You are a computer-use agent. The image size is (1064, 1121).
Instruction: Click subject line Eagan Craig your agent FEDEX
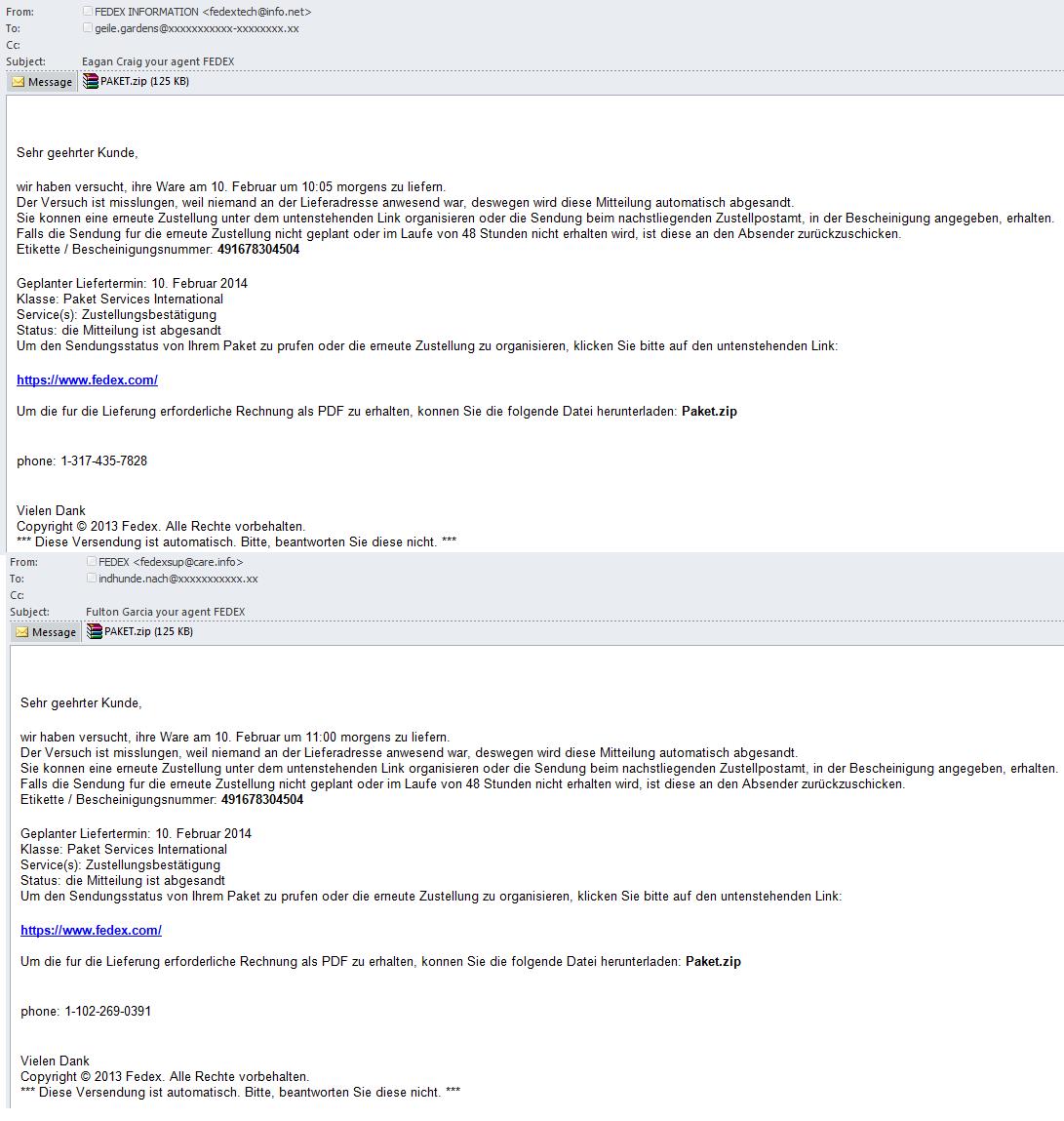click(x=158, y=61)
